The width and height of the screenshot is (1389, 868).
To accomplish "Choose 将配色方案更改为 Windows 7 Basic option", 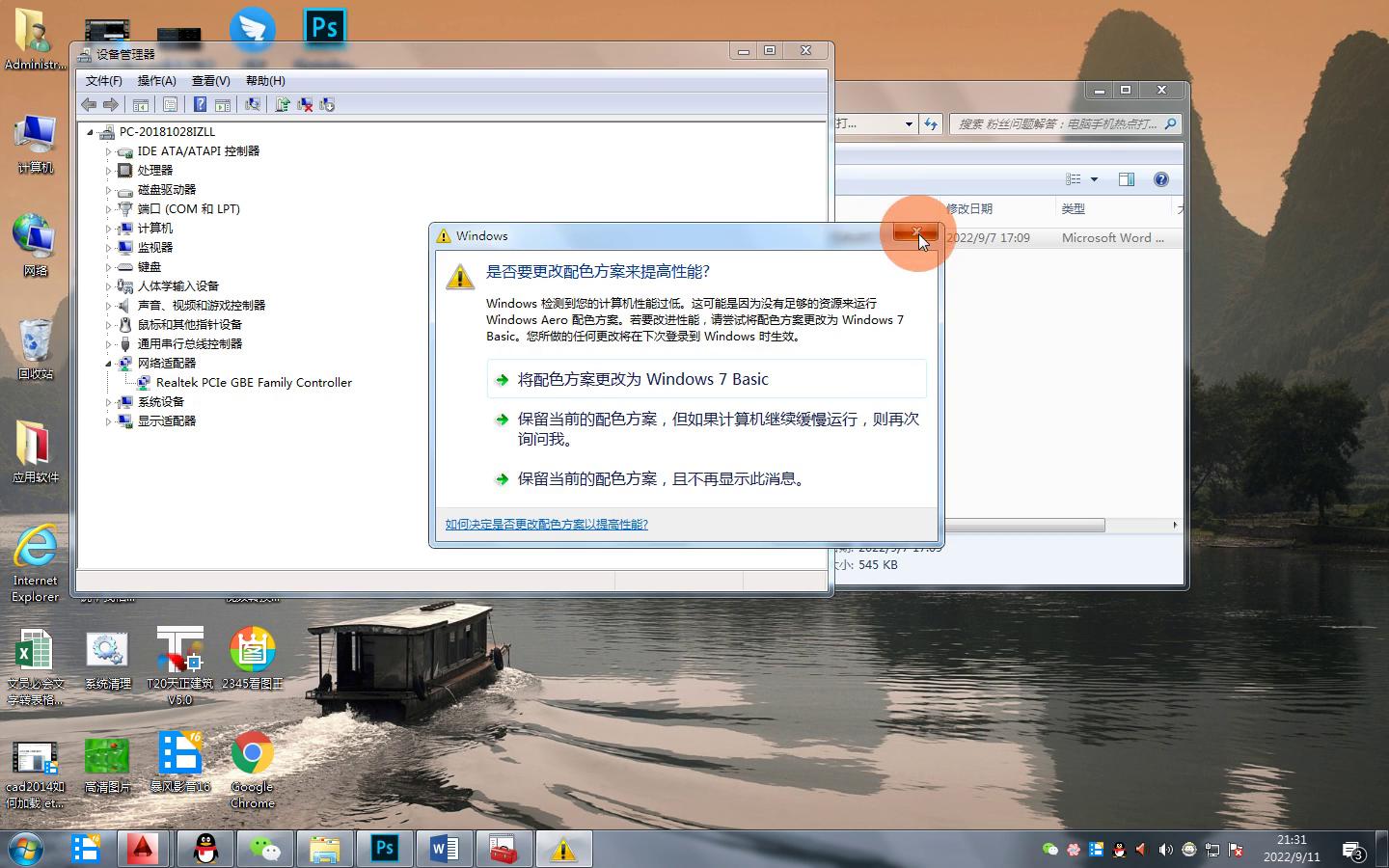I will click(x=643, y=380).
